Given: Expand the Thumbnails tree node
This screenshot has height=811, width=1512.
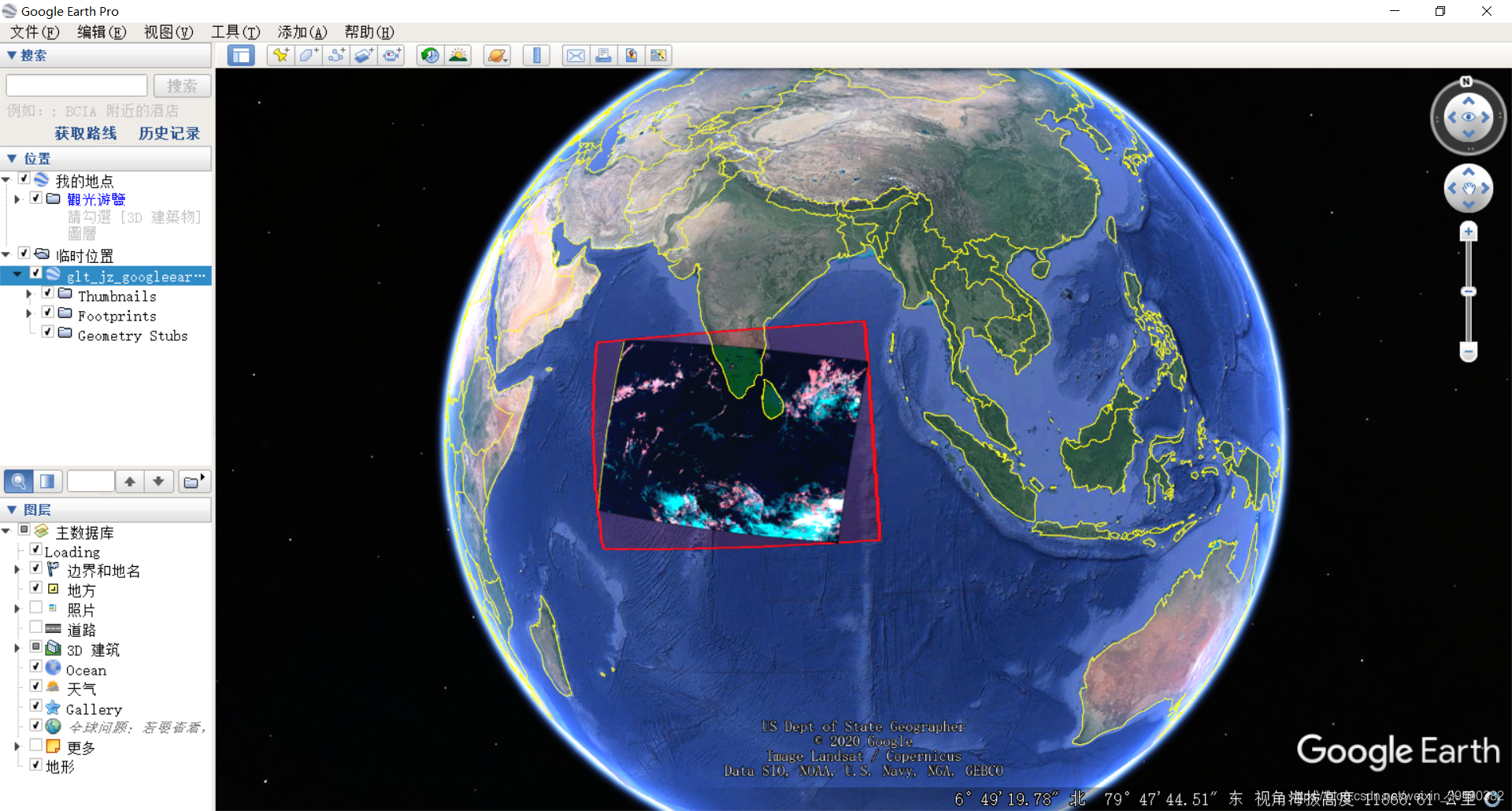Looking at the screenshot, I should [x=29, y=294].
